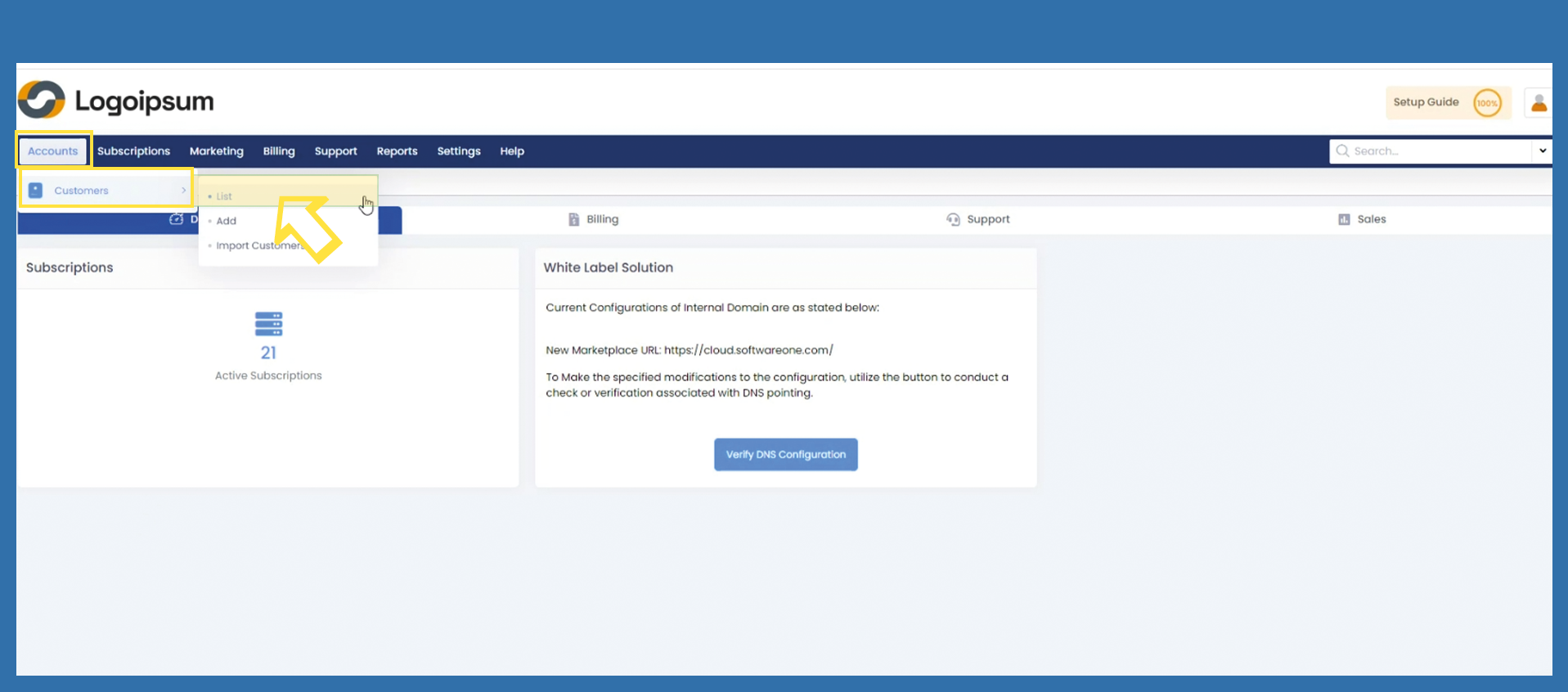Click the Sales tab chart icon

tap(1344, 219)
